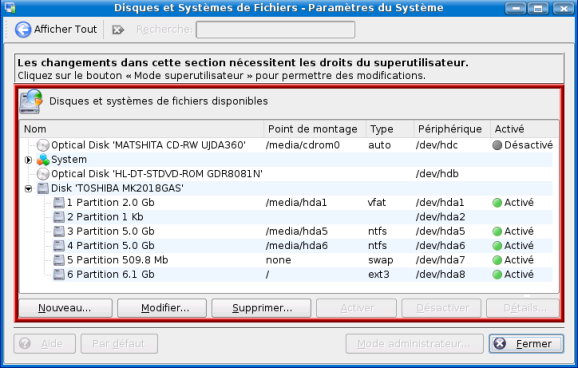Click the green Activé dot for /dev/hda5
The width and height of the screenshot is (578, 368).
pyautogui.click(x=497, y=231)
